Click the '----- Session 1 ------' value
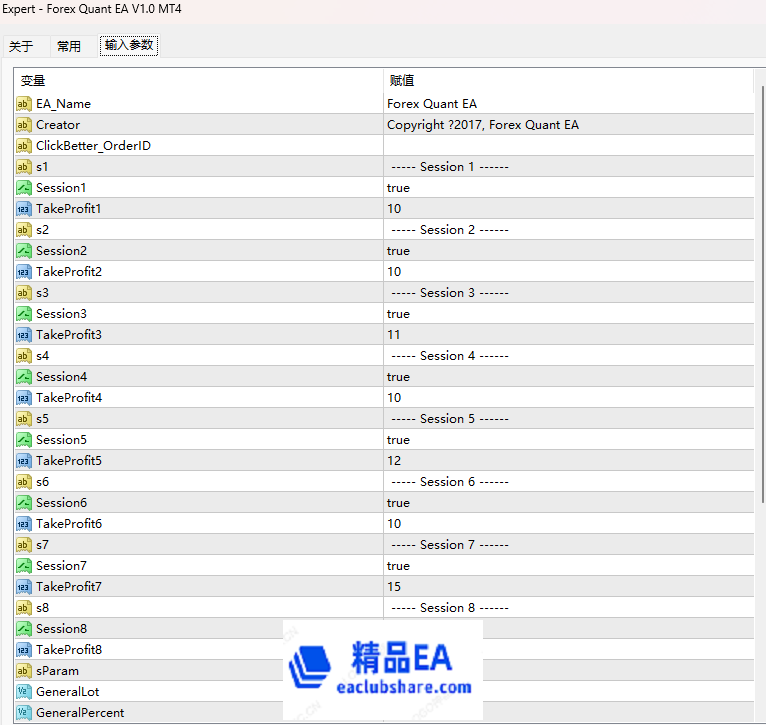766x725 pixels. 450,167
